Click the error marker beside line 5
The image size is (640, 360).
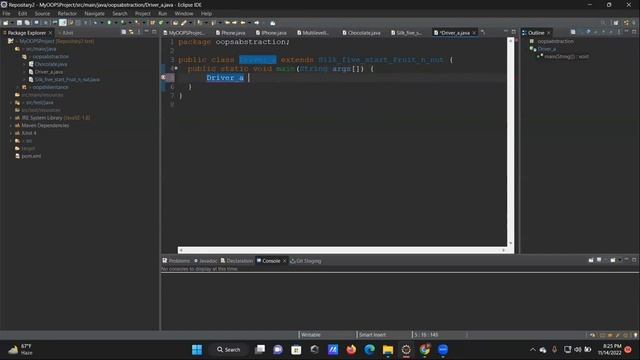[163, 77]
